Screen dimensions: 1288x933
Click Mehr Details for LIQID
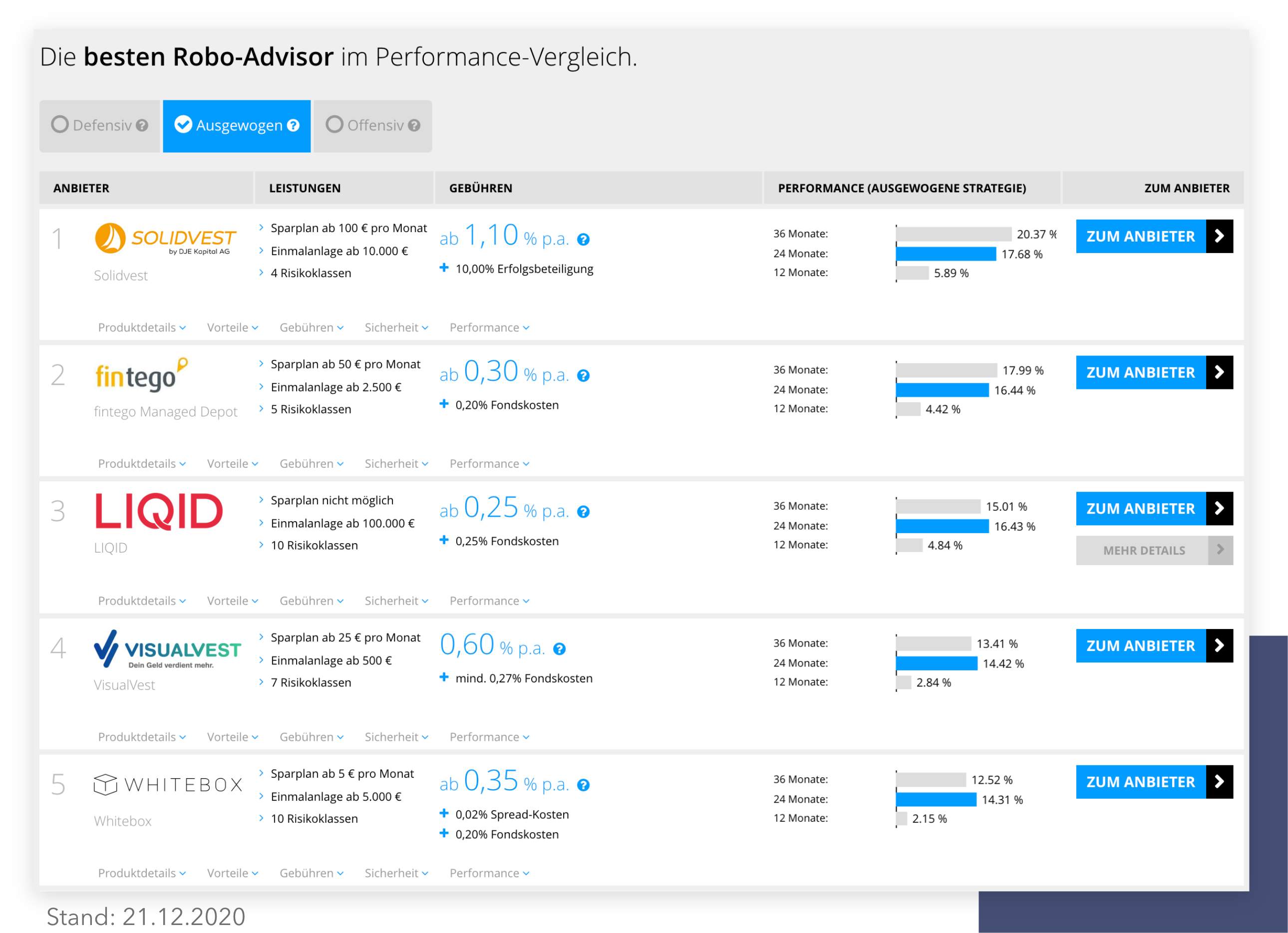(x=1155, y=550)
